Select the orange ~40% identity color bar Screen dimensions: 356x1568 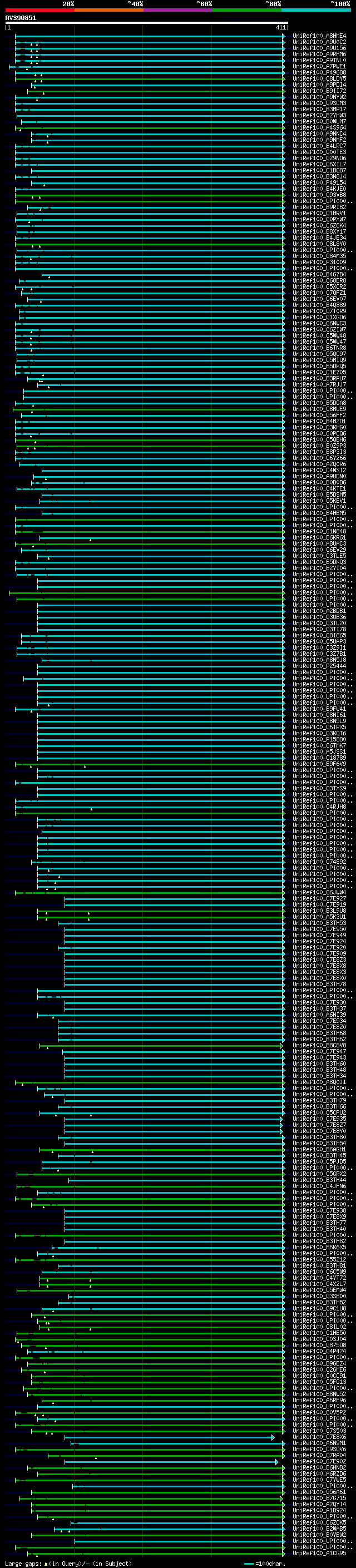click(109, 10)
